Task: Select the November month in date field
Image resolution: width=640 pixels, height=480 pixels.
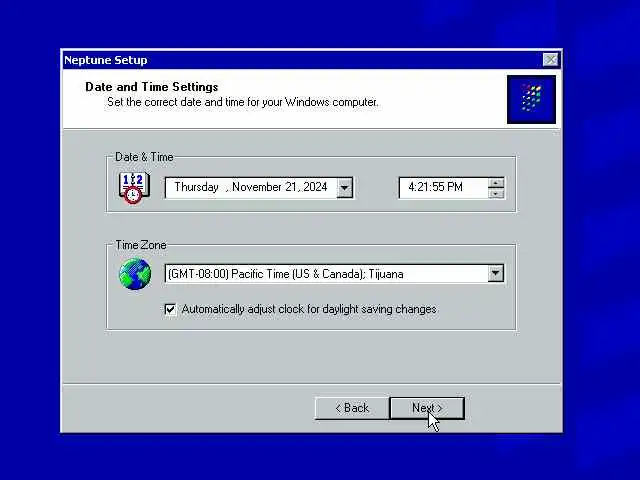Action: click(x=257, y=187)
